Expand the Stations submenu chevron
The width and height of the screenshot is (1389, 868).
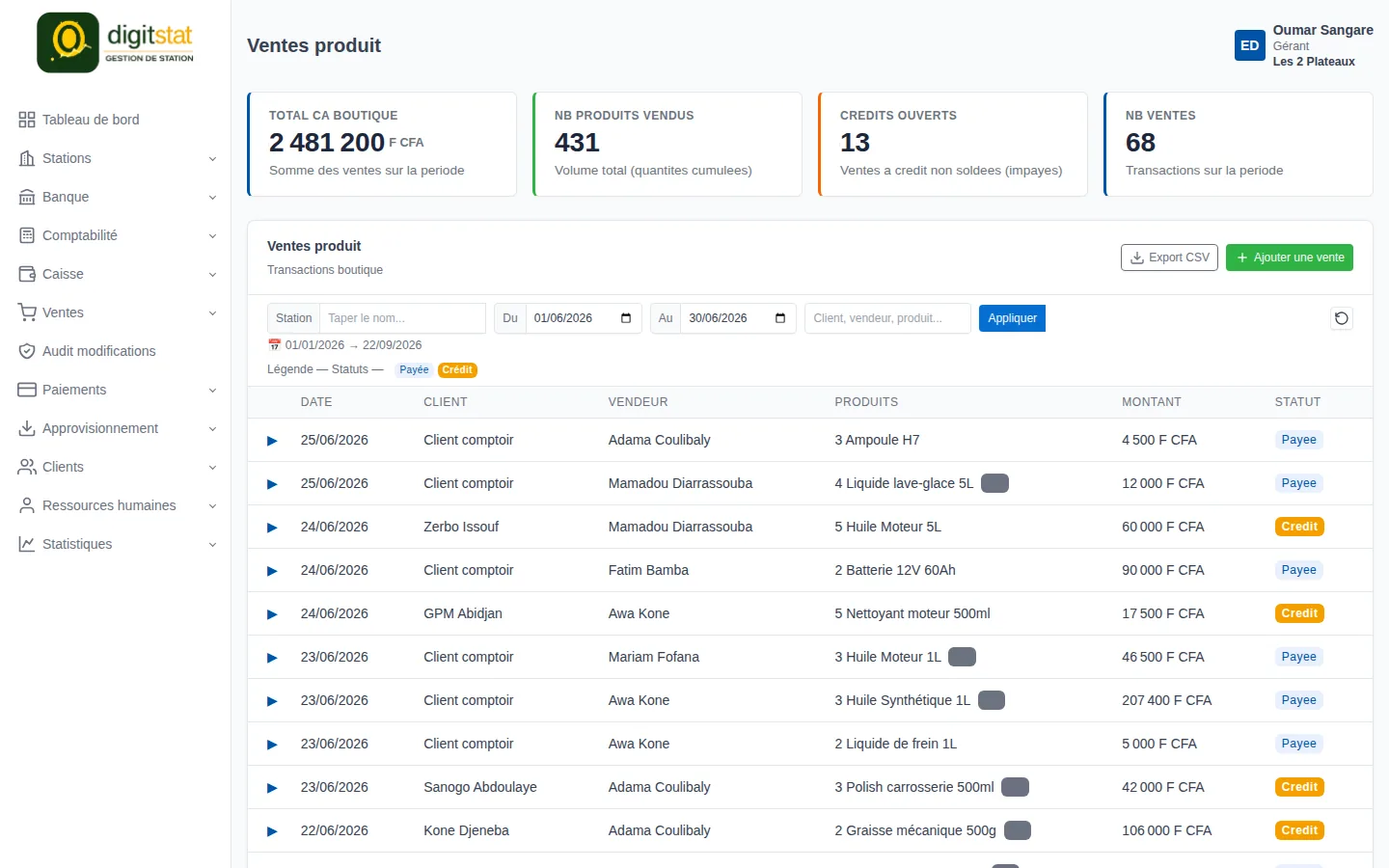[212, 159]
